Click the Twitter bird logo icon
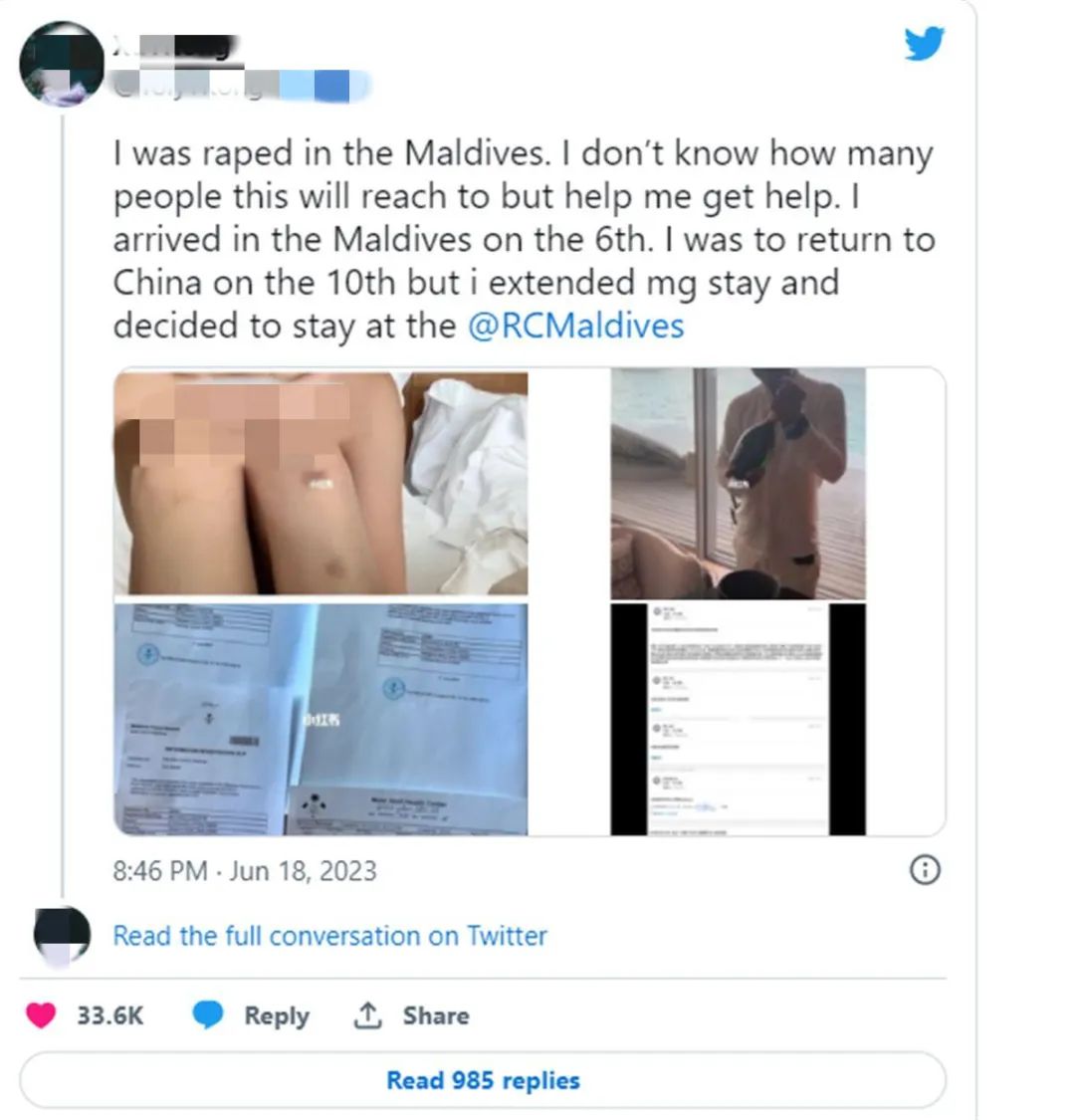Viewport: 1075px width, 1120px height. click(925, 44)
